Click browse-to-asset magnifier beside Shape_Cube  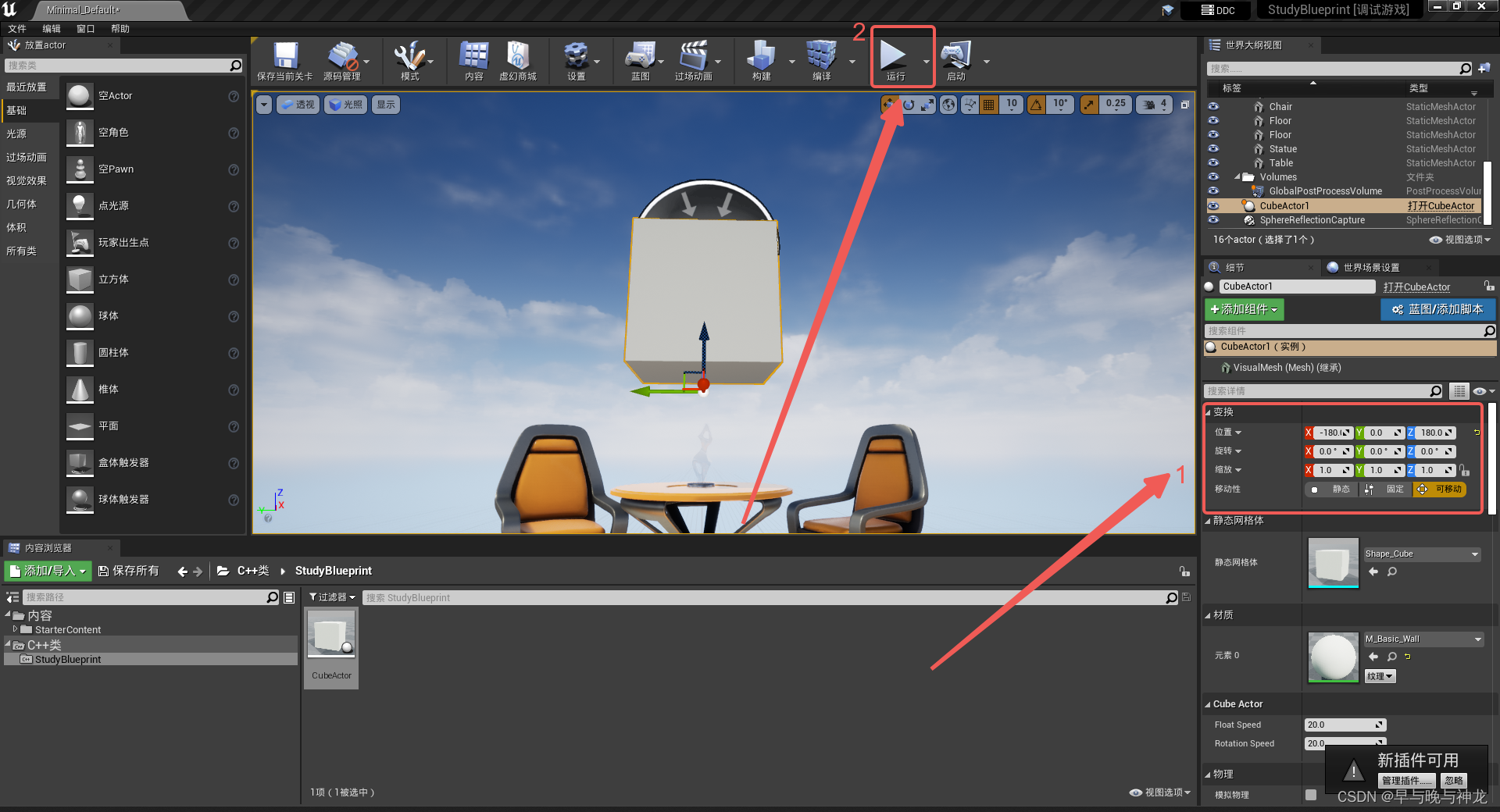click(1392, 572)
